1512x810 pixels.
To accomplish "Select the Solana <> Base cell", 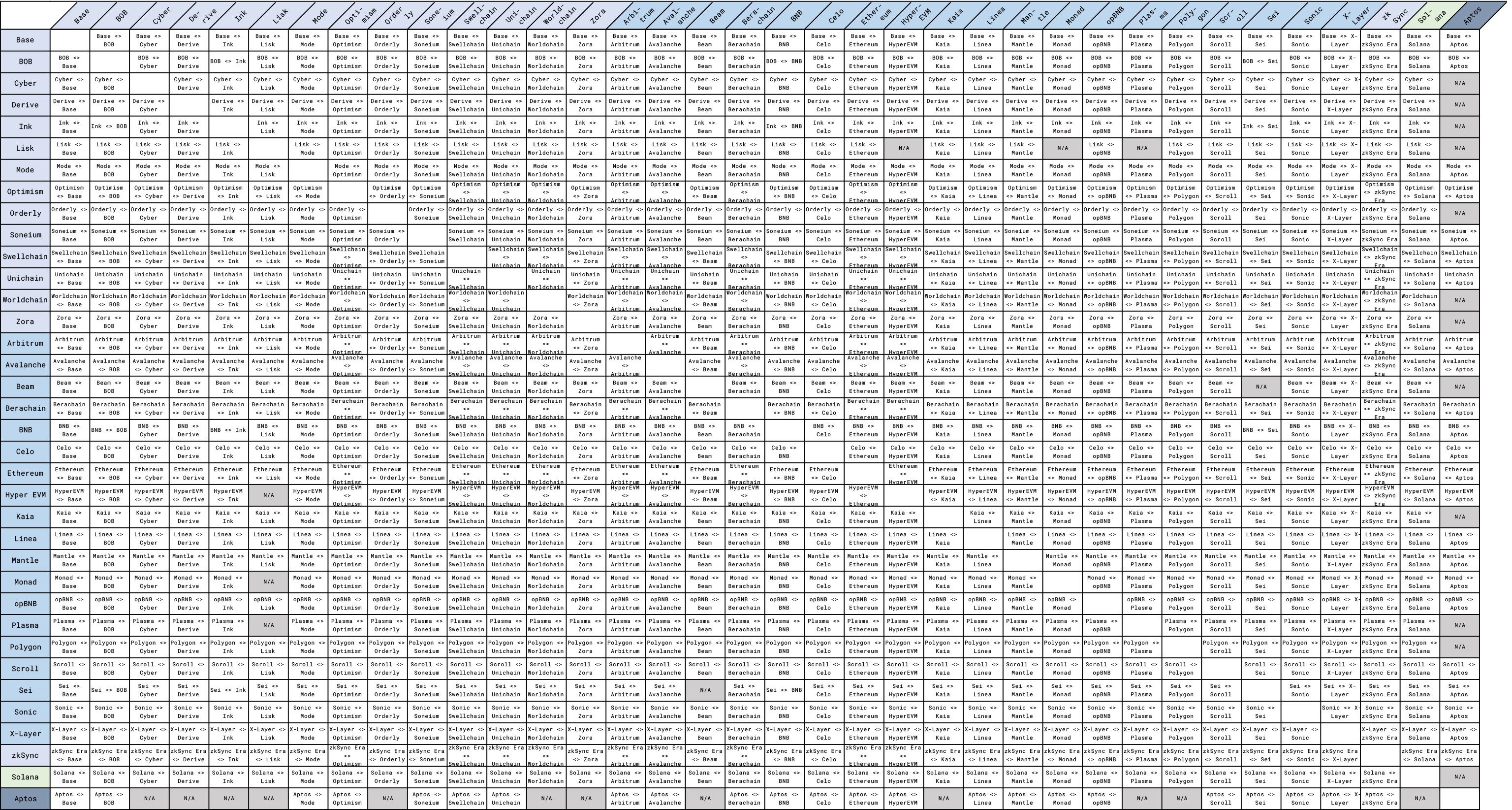I will (69, 777).
